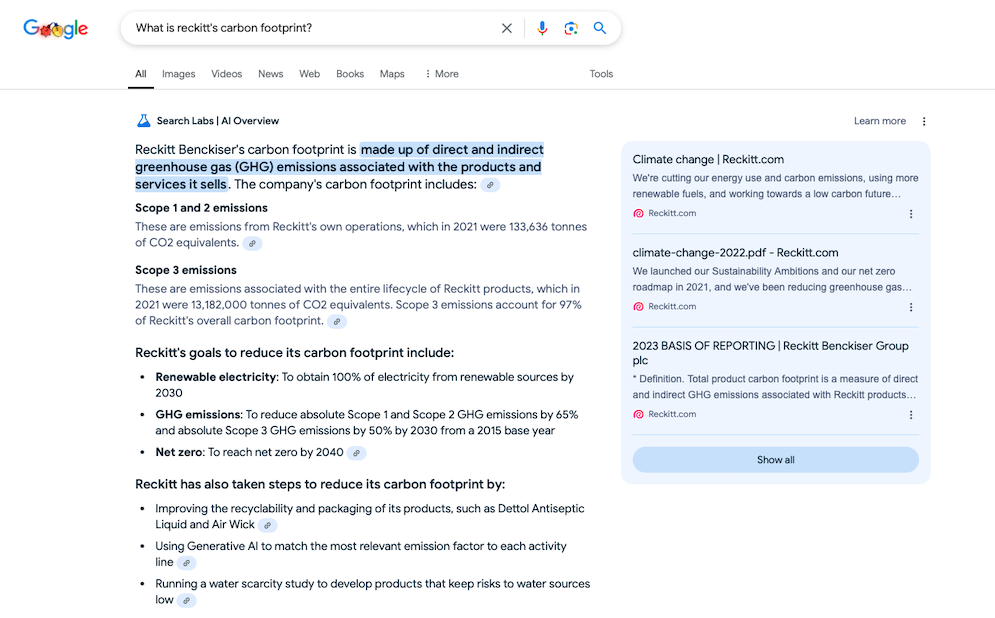Expand the More search filters menu

coord(442,74)
